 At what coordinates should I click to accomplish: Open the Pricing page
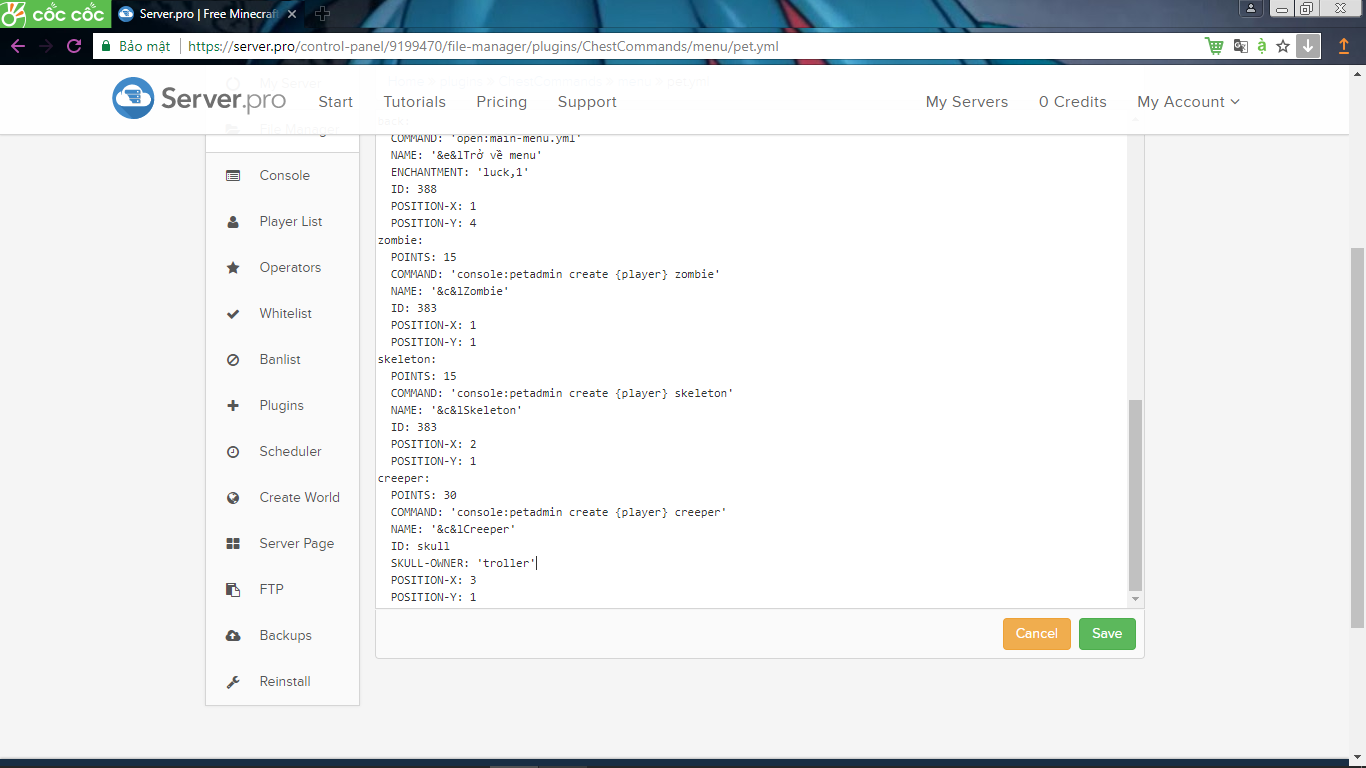pos(502,102)
